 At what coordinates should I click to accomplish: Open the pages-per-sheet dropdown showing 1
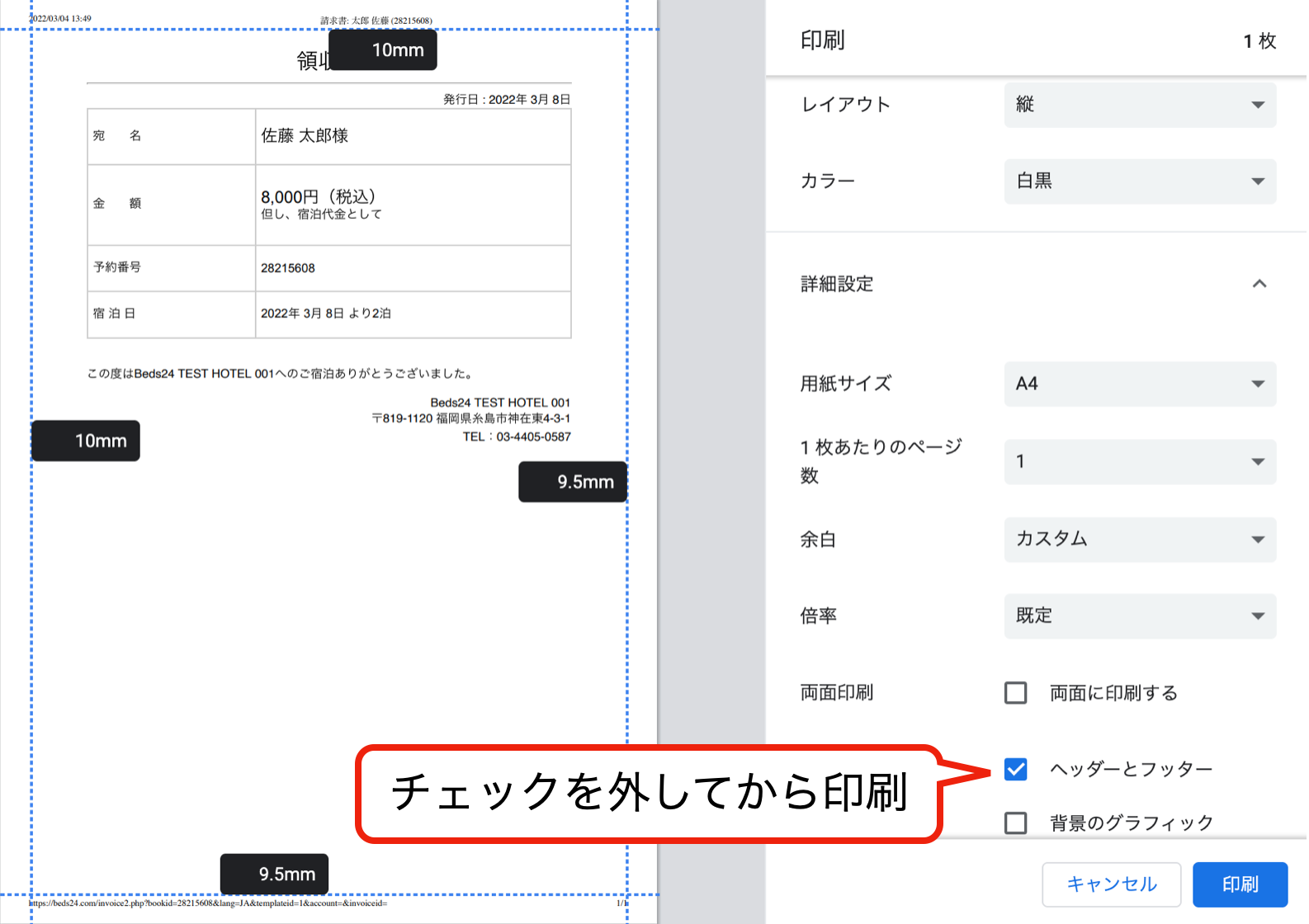(x=1139, y=461)
